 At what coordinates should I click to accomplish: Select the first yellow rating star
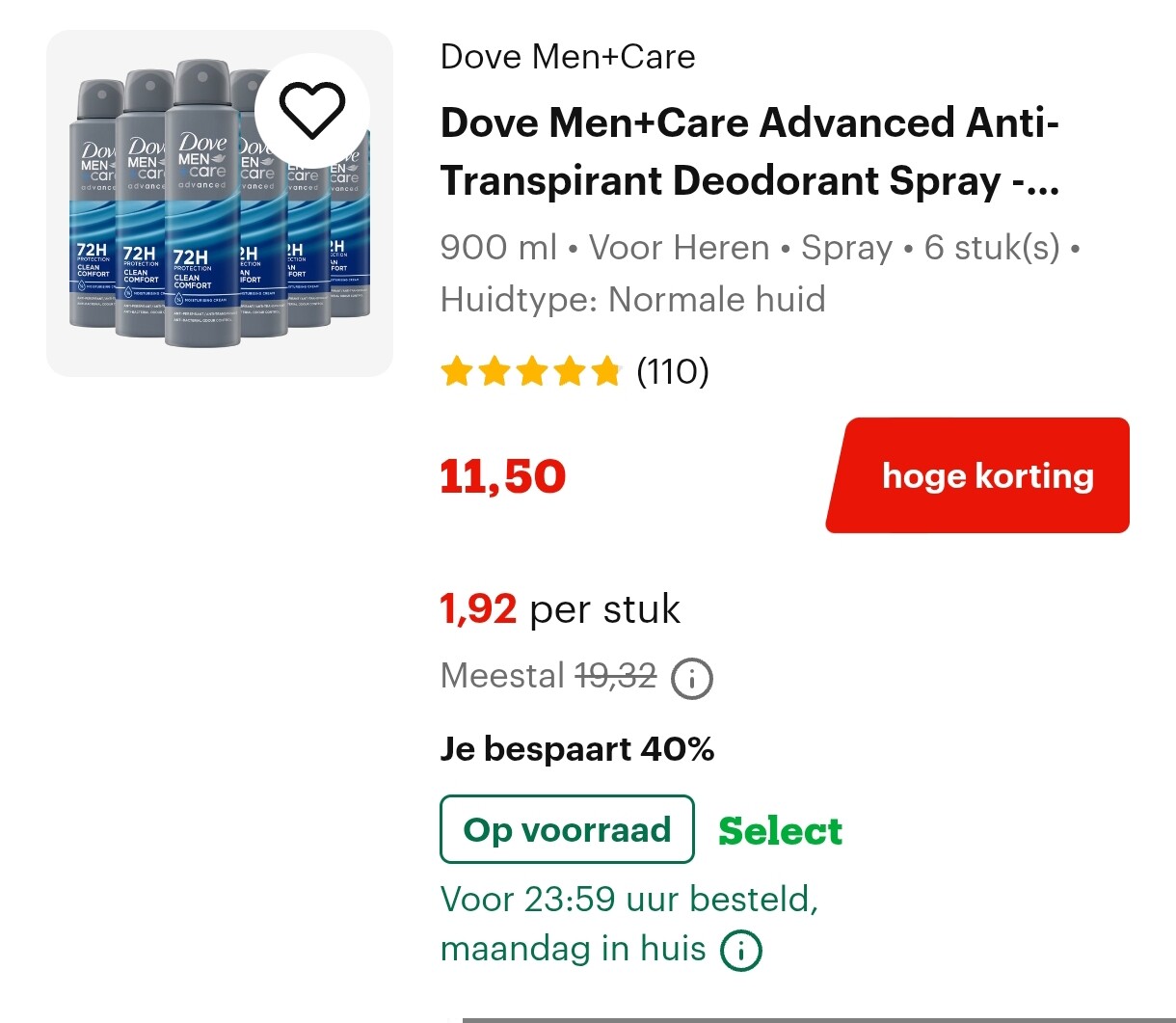coord(456,370)
